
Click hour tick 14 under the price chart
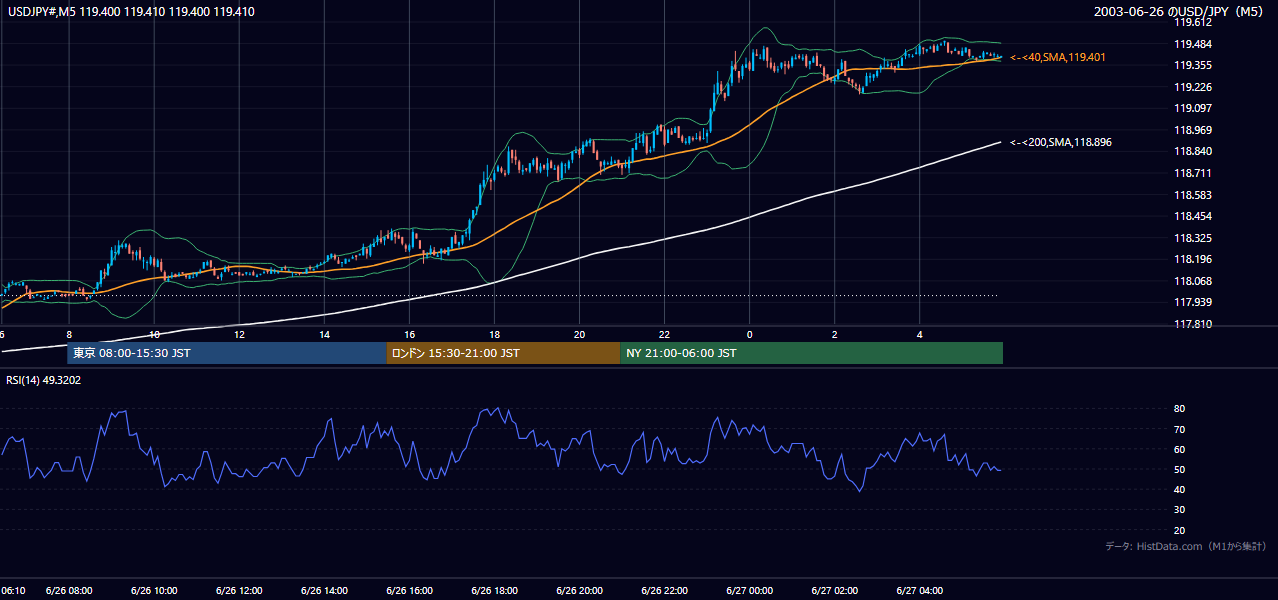[324, 334]
